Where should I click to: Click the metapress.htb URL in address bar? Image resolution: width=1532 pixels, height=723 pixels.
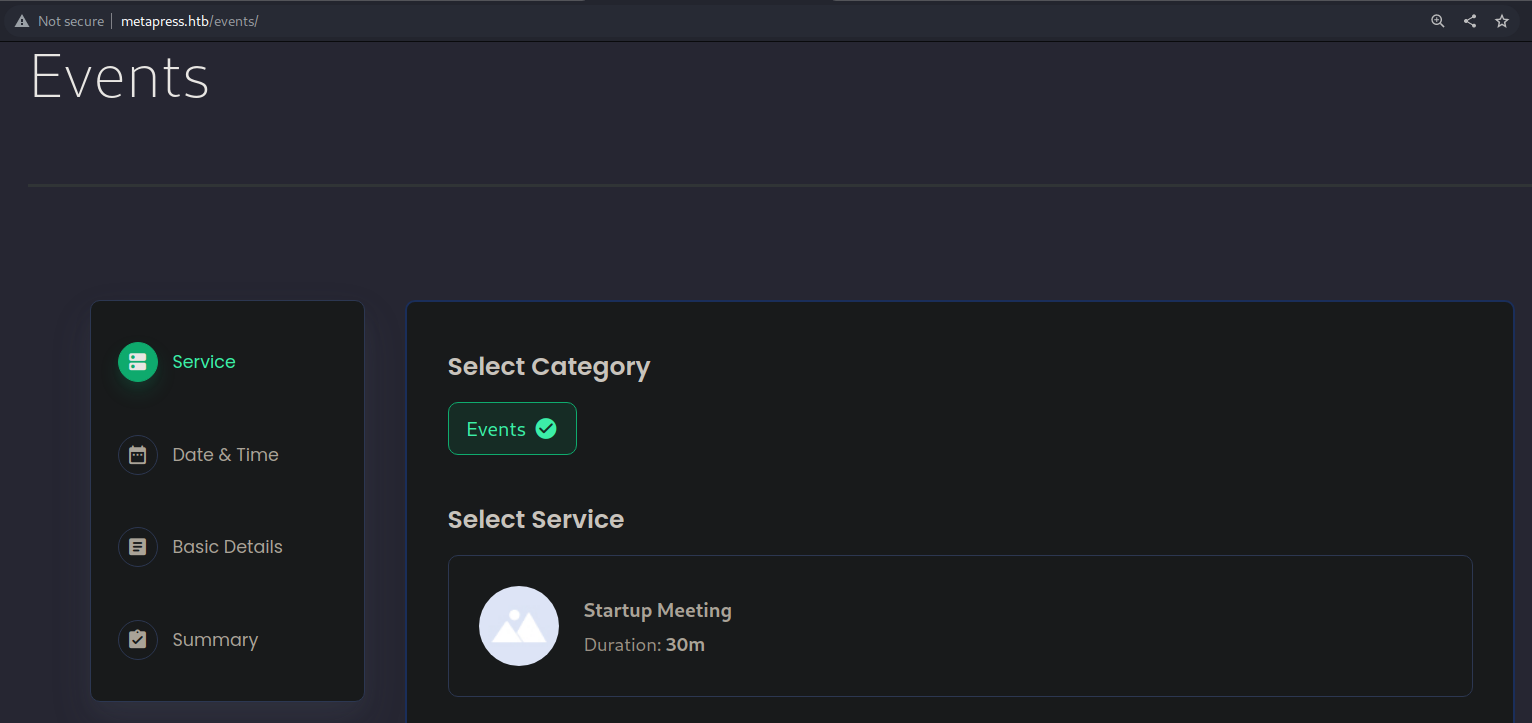pyautogui.click(x=189, y=21)
